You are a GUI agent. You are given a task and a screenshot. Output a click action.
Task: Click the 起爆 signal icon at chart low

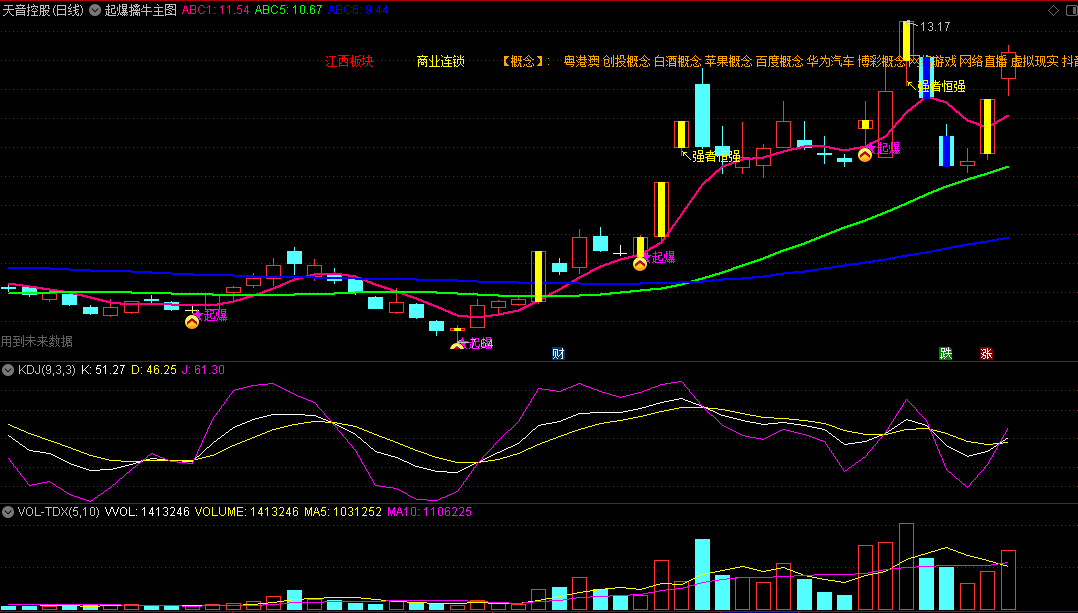coord(457,346)
